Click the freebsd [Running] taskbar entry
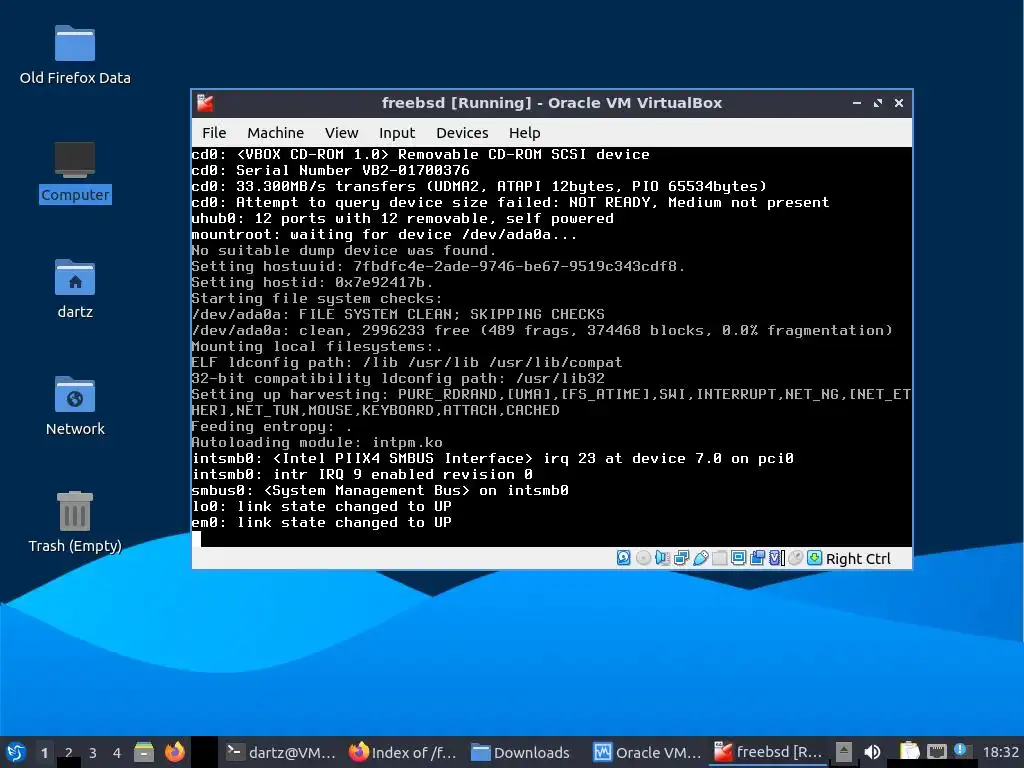The height and width of the screenshot is (768, 1024). click(x=768, y=752)
